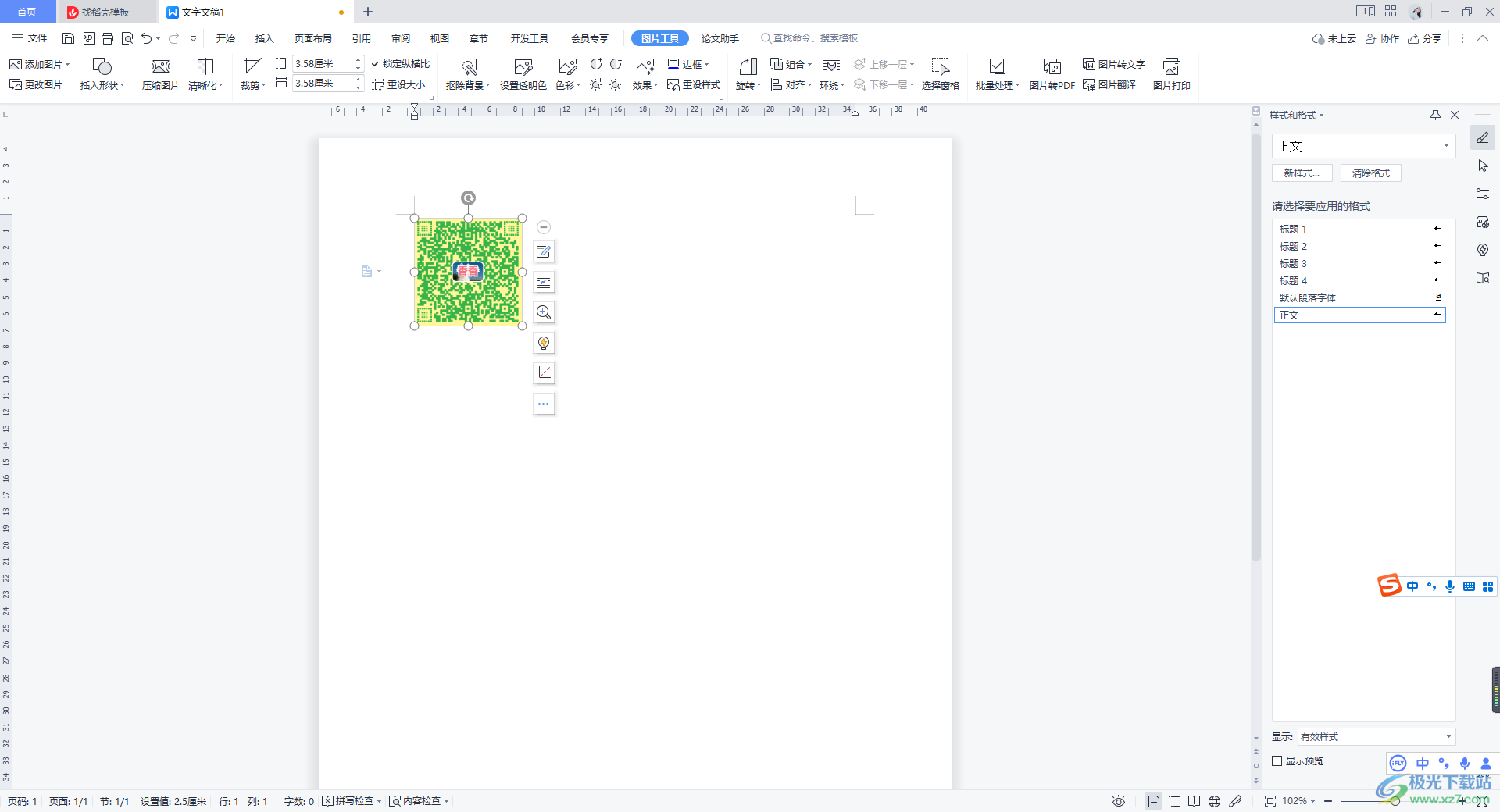Click the zoom out minus button
The height and width of the screenshot is (812, 1500).
[1328, 801]
